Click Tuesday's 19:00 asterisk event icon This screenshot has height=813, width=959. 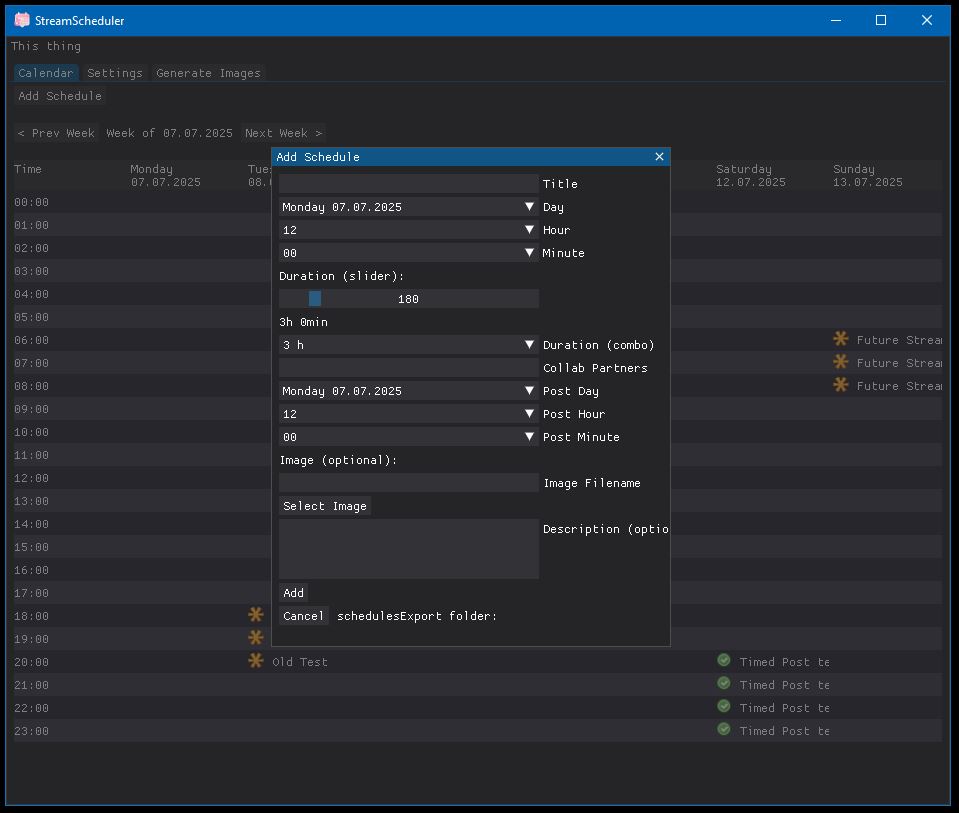[x=256, y=637]
